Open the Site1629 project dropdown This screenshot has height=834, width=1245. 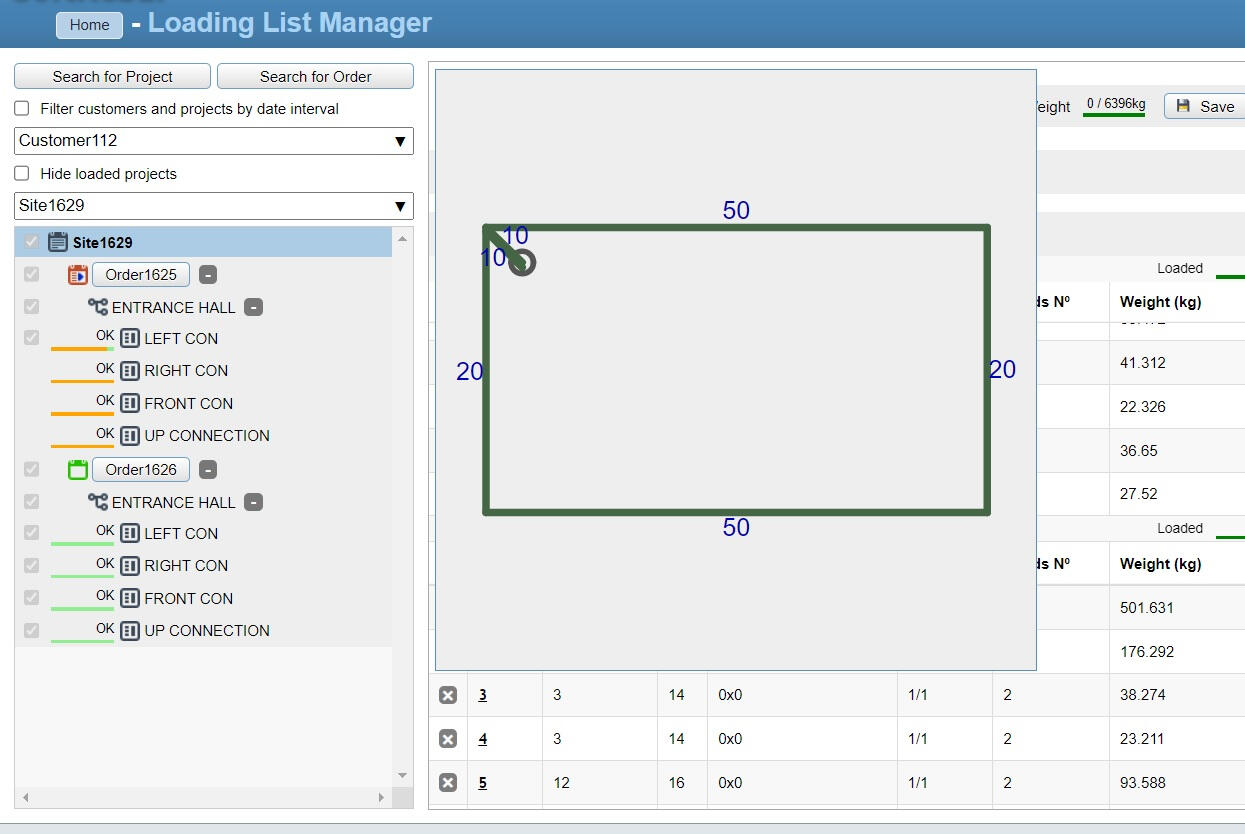(x=214, y=206)
